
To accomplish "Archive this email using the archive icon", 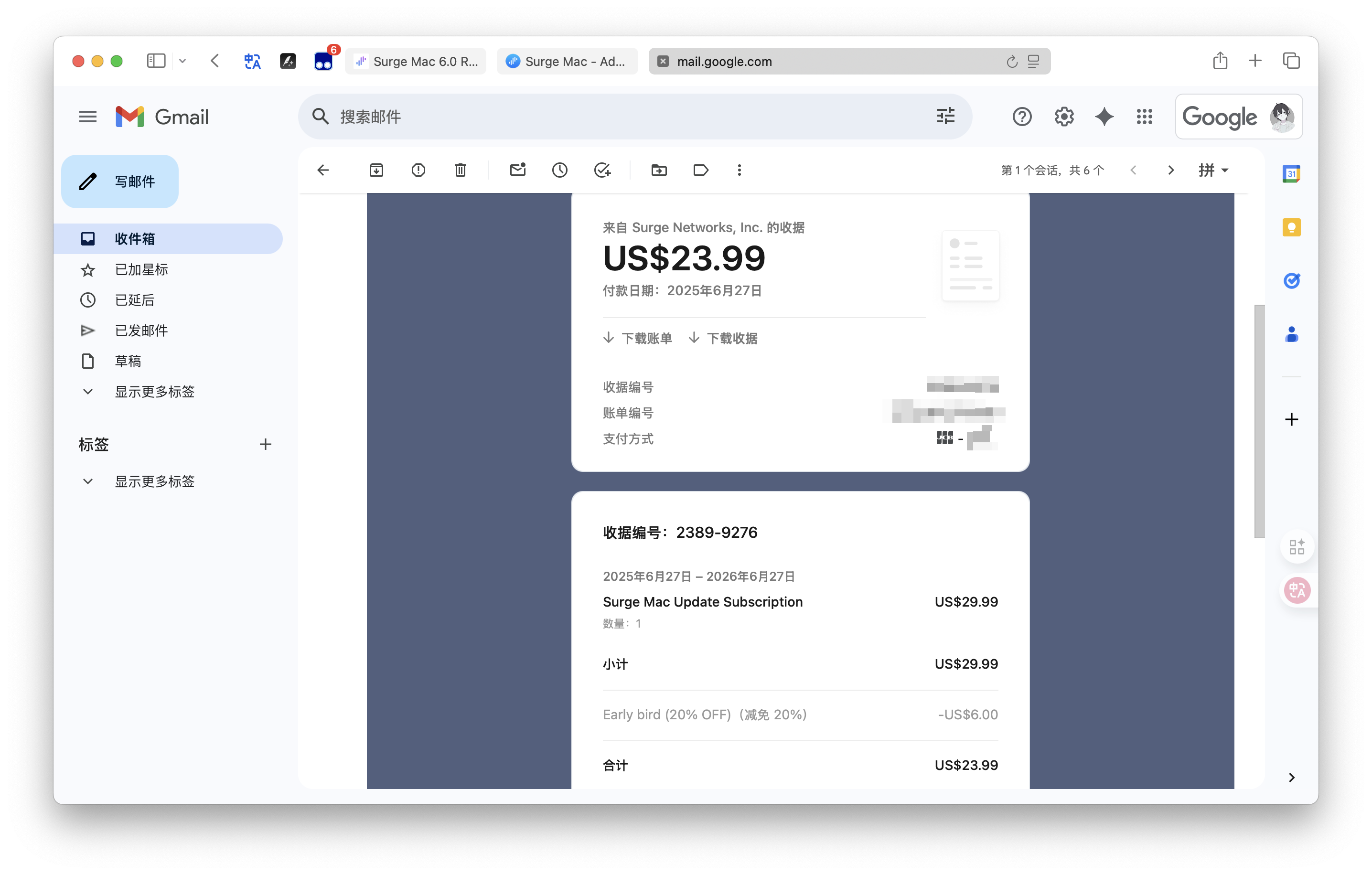I will (376, 170).
